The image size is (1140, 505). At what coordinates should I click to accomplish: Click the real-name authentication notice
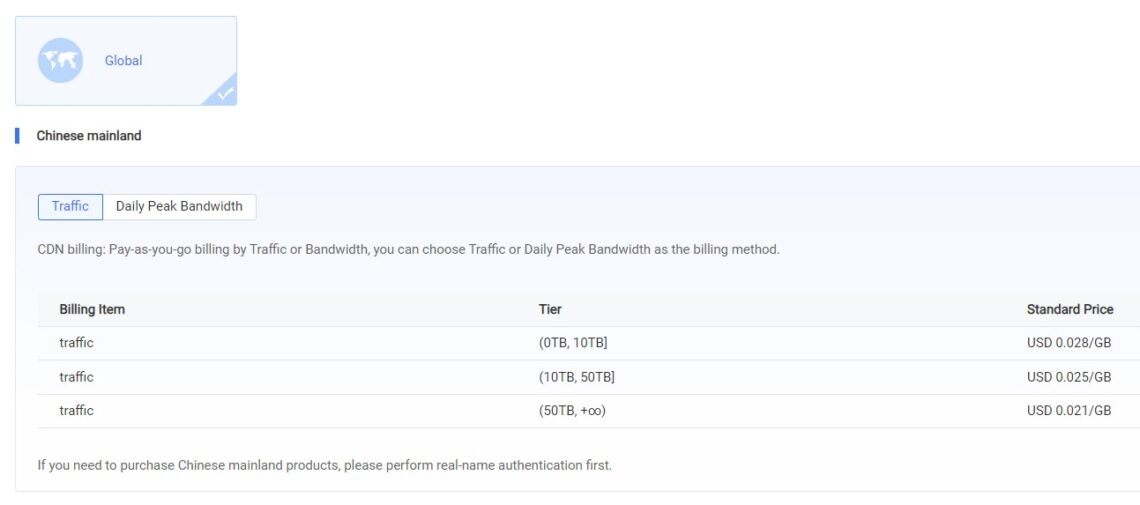click(324, 465)
